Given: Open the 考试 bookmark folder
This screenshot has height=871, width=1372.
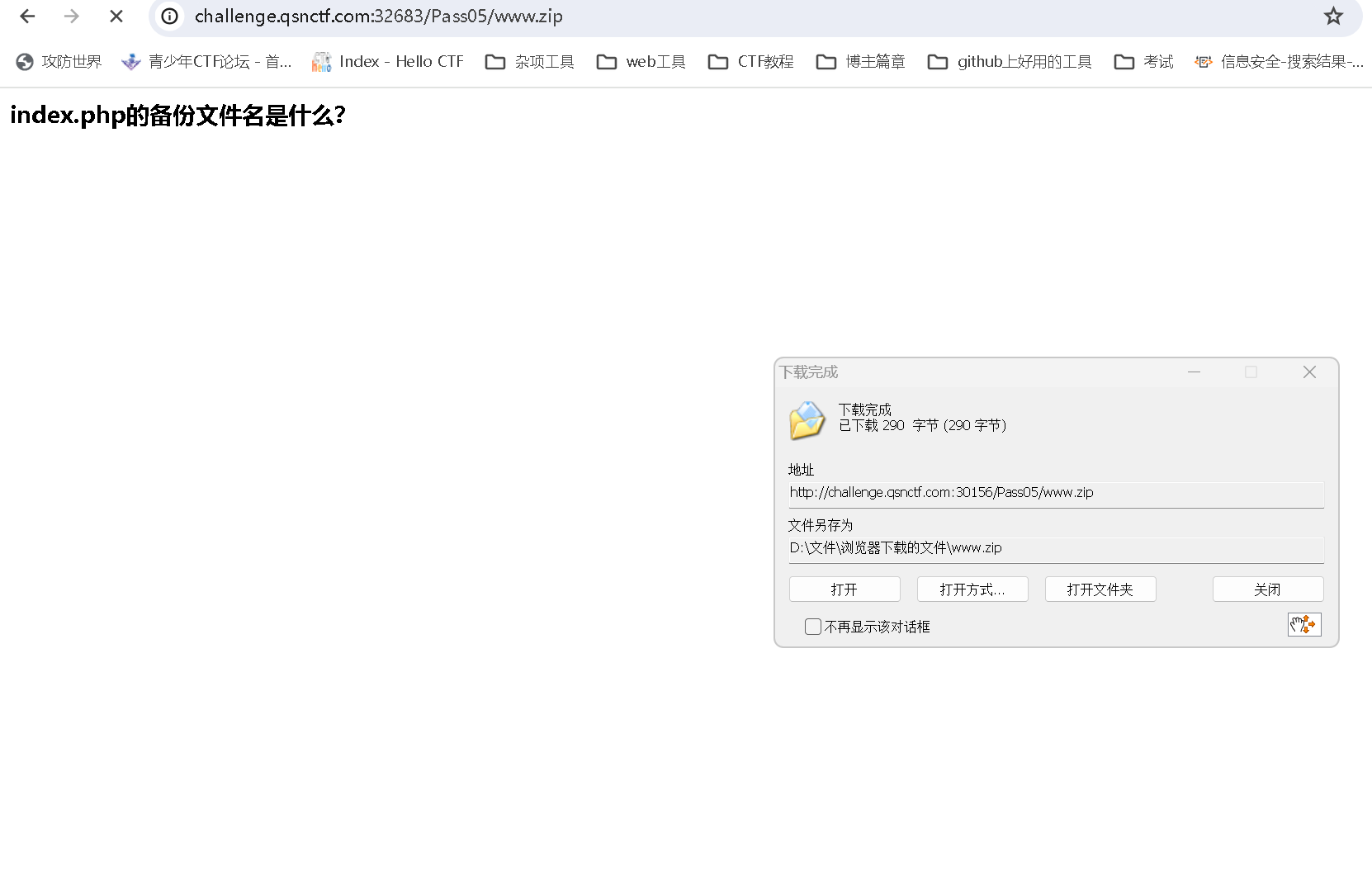Looking at the screenshot, I should (x=1143, y=61).
